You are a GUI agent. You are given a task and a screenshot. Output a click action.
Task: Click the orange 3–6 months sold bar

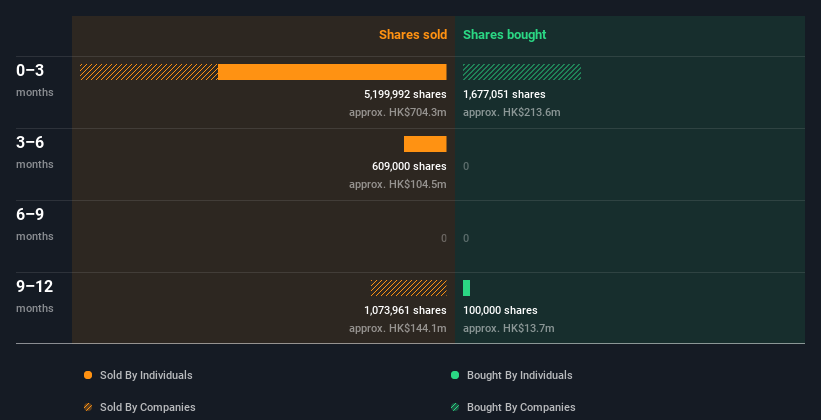(x=425, y=144)
